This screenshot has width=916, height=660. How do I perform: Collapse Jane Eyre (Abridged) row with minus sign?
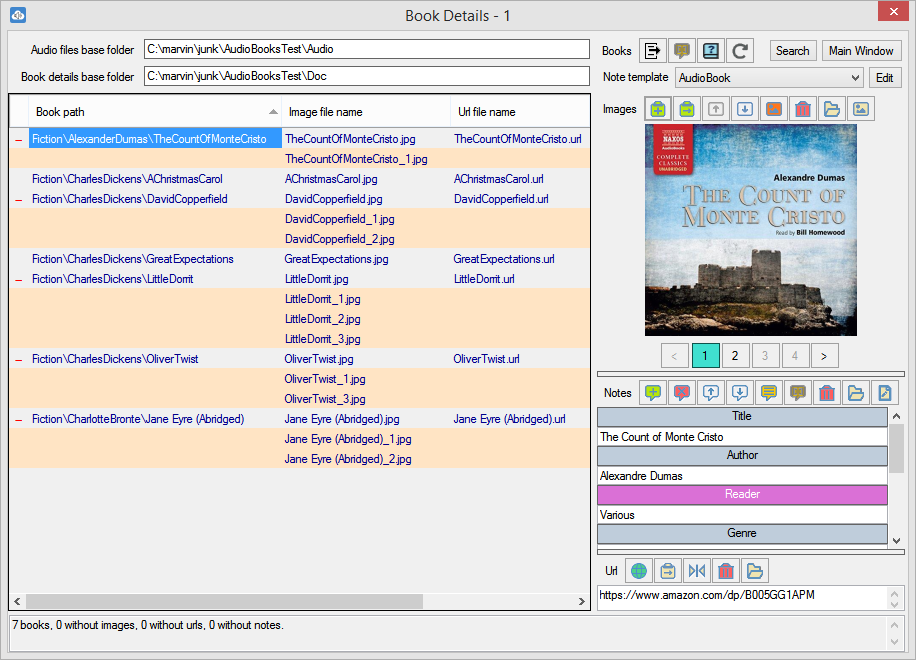[19, 420]
